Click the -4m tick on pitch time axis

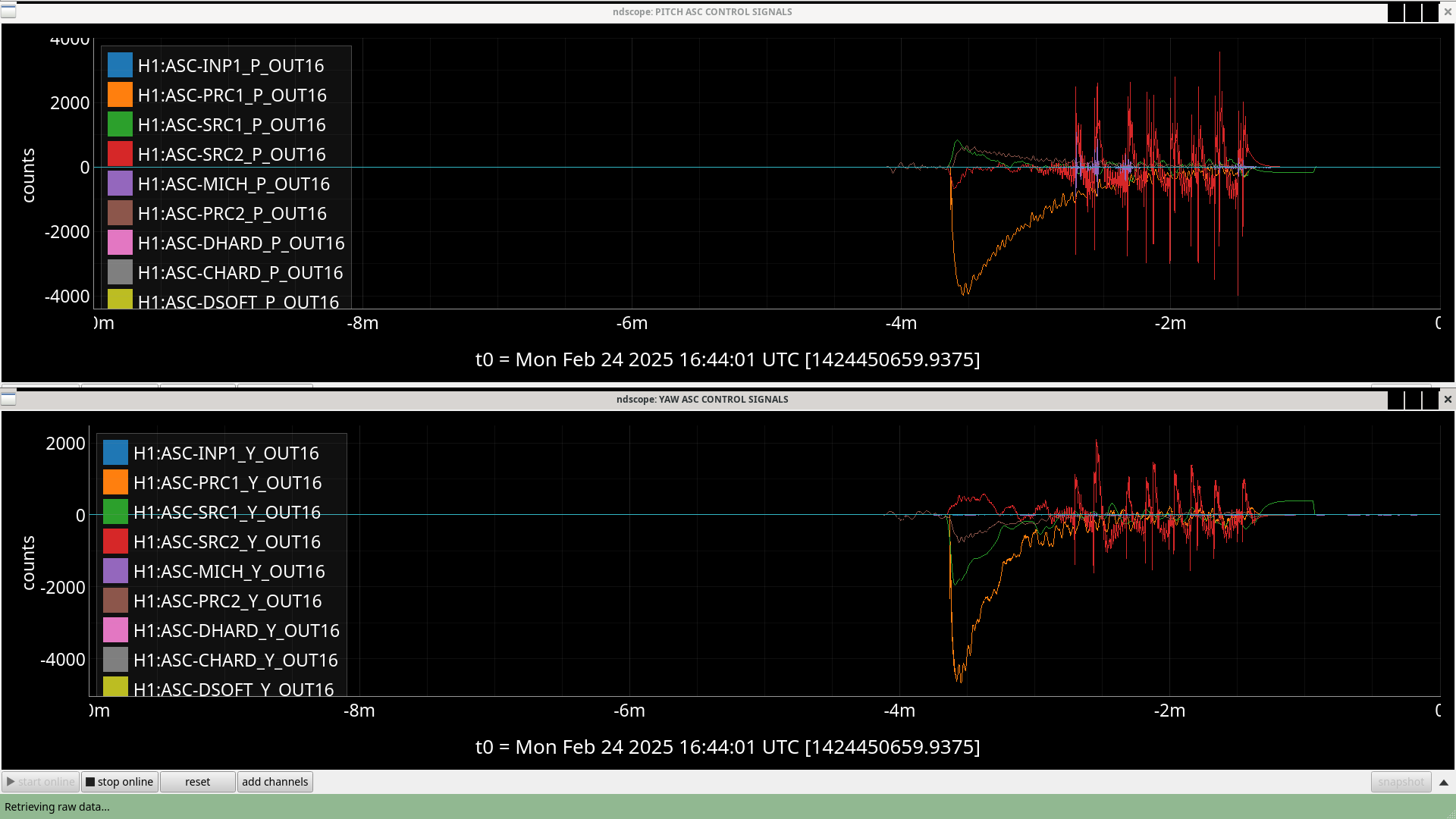[901, 323]
